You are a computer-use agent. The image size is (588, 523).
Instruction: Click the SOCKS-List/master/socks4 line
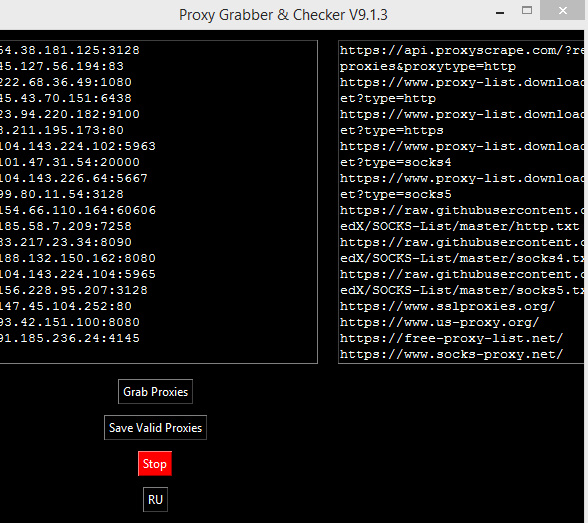462,258
